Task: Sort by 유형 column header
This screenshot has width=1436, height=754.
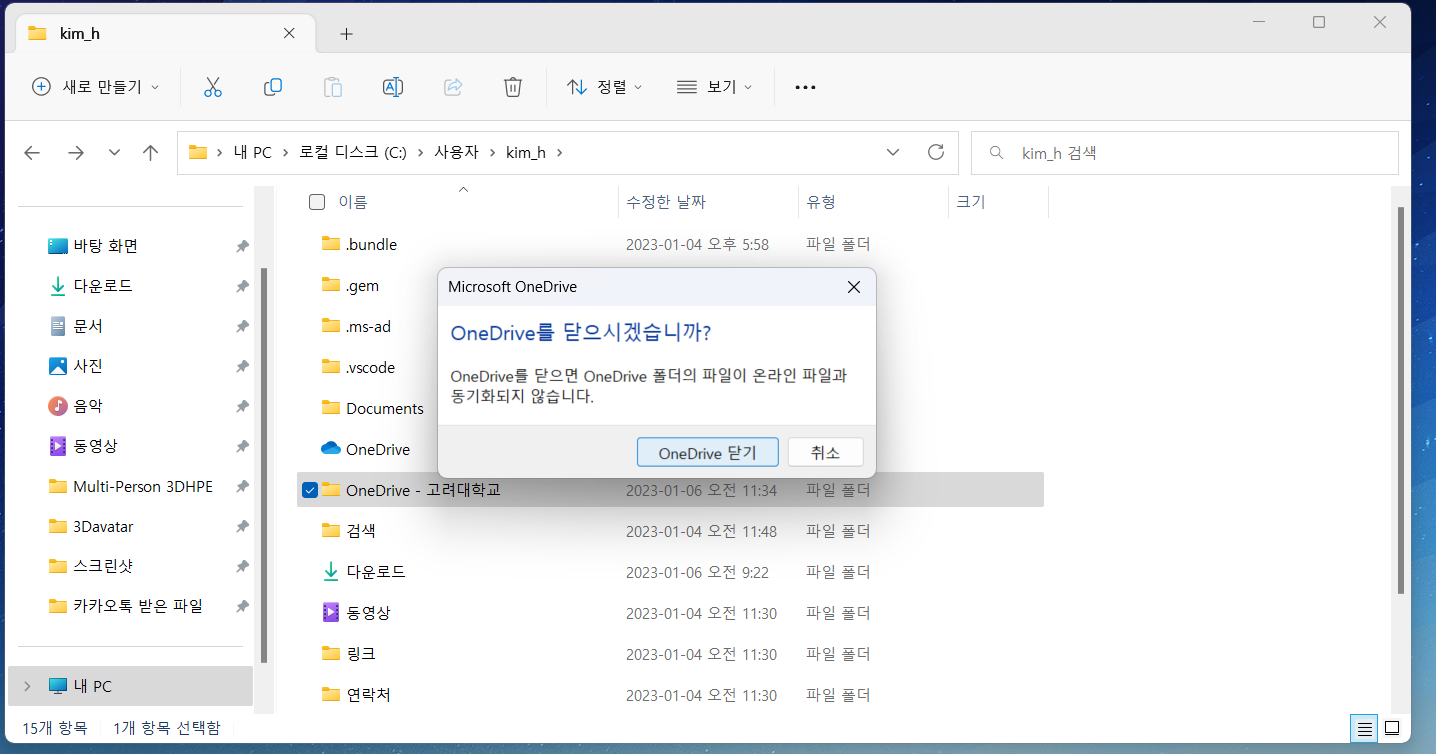Action: (821, 202)
